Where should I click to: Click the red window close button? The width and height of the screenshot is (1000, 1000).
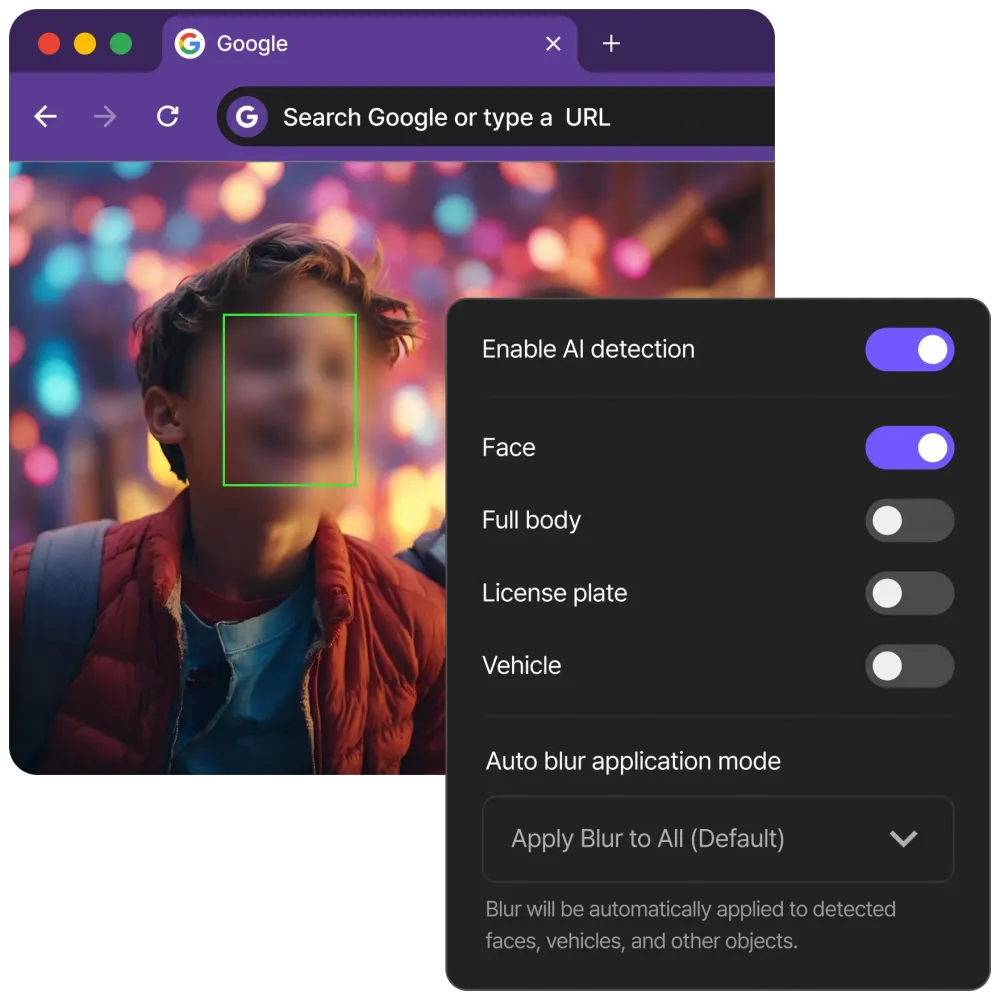click(48, 44)
